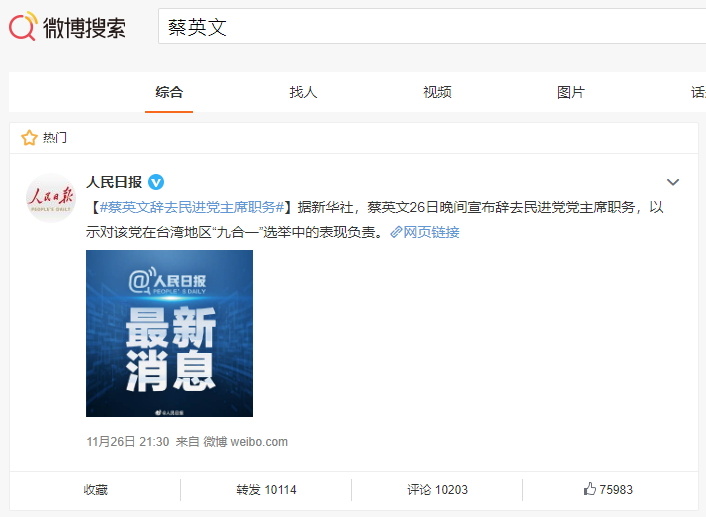The height and width of the screenshot is (517, 706).
Task: Click the Weibo search logo icon
Action: [23, 26]
